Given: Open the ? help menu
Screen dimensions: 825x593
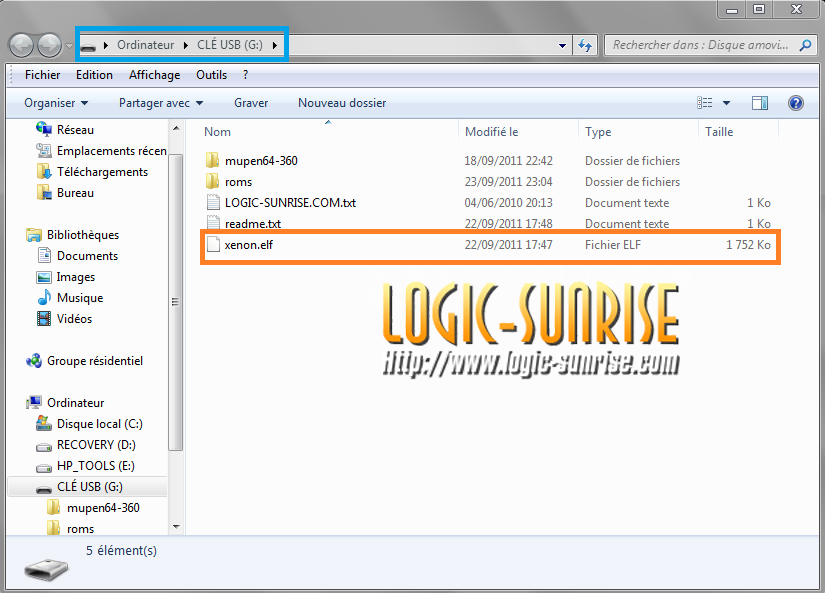Looking at the screenshot, I should [x=245, y=75].
